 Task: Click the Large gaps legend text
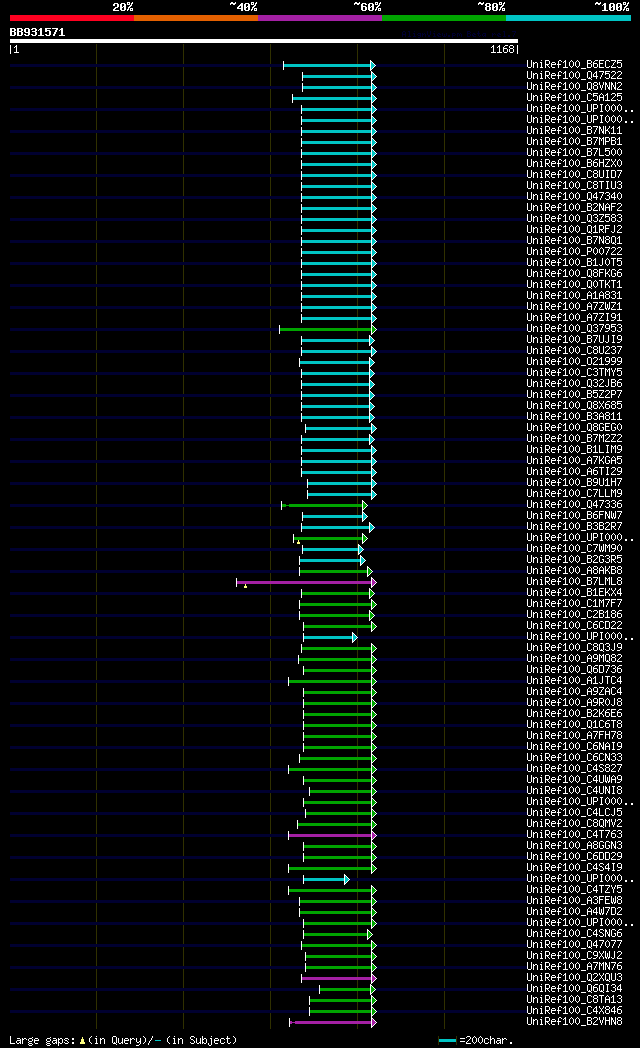[123, 1041]
